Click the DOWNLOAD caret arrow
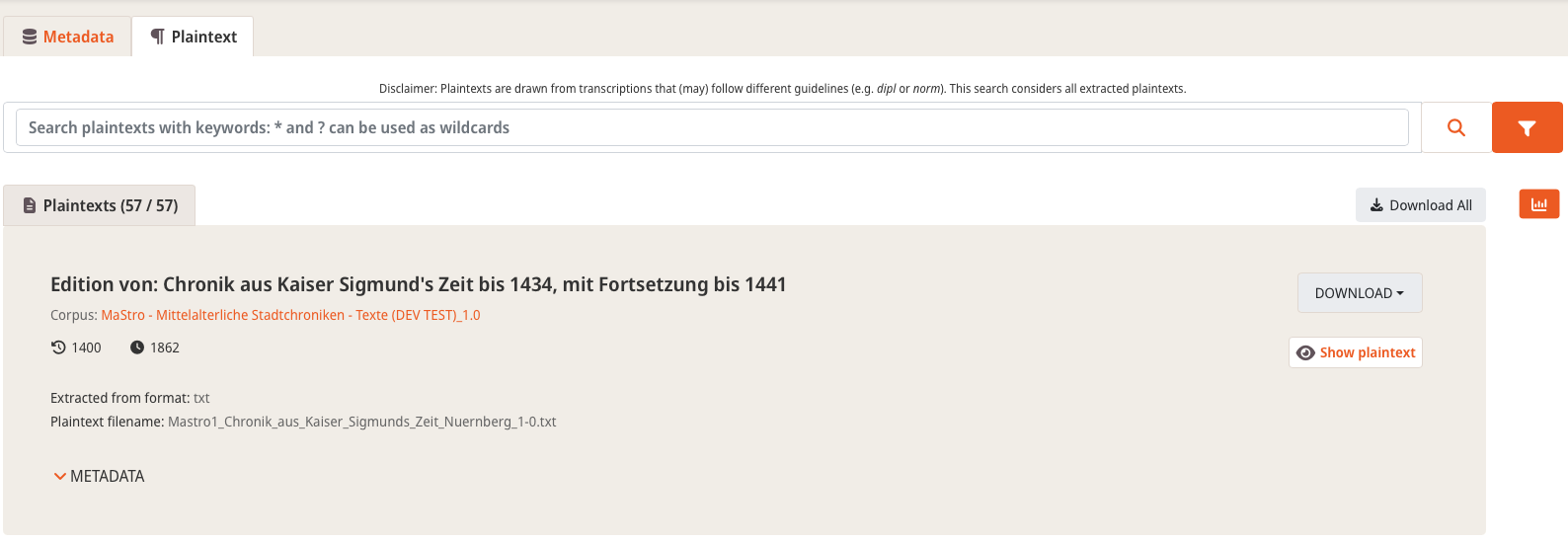This screenshot has height=542, width=1568. click(x=1400, y=293)
